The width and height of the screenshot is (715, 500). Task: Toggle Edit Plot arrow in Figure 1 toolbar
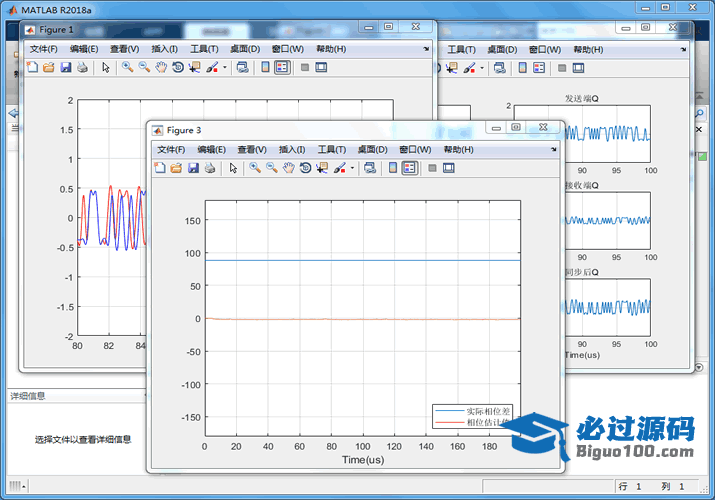click(x=105, y=67)
